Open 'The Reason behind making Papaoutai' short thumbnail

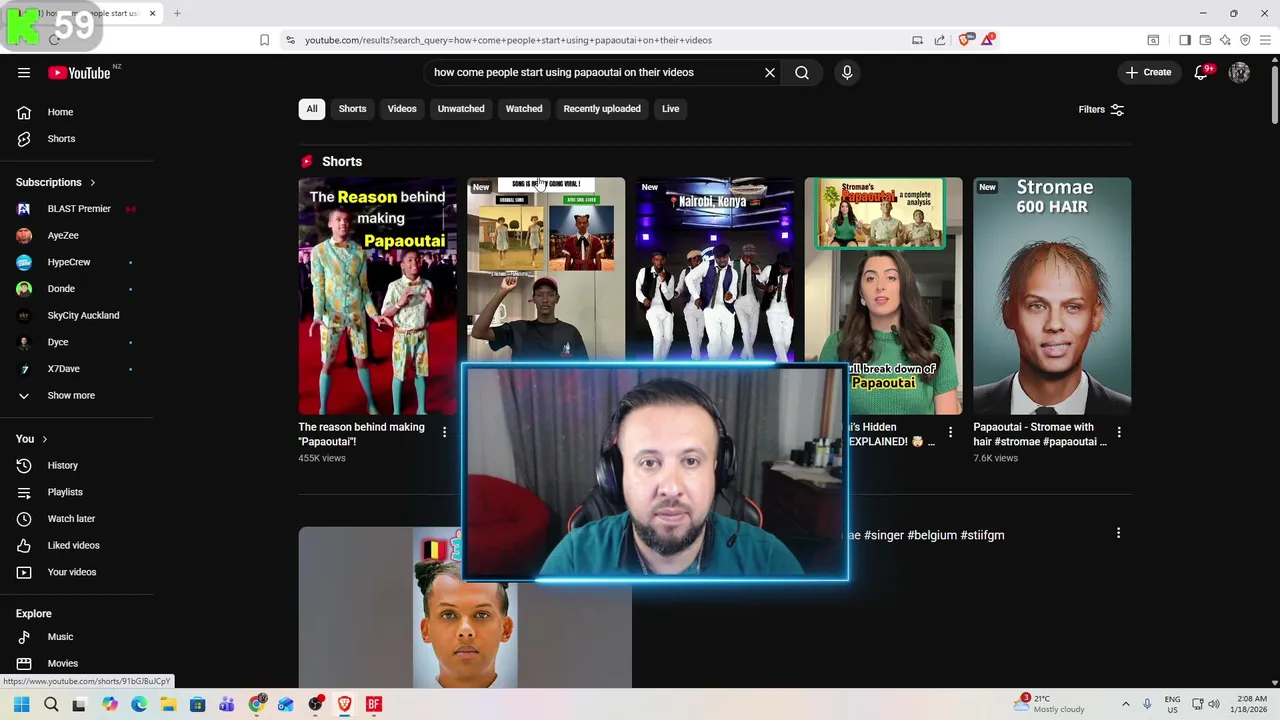click(x=377, y=296)
